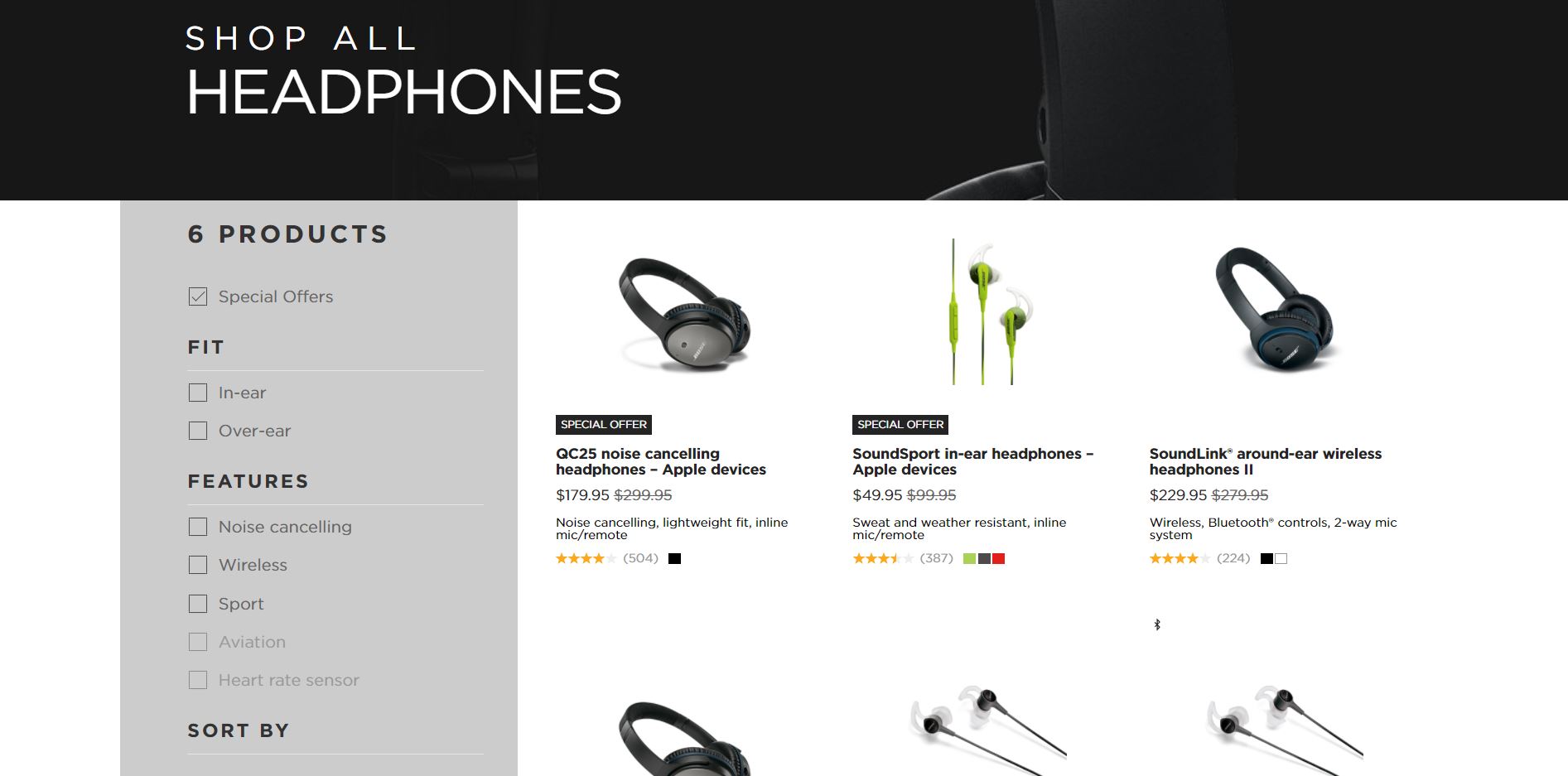The height and width of the screenshot is (776, 1568).
Task: Choose the black swatch for QC25
Action: point(675,559)
